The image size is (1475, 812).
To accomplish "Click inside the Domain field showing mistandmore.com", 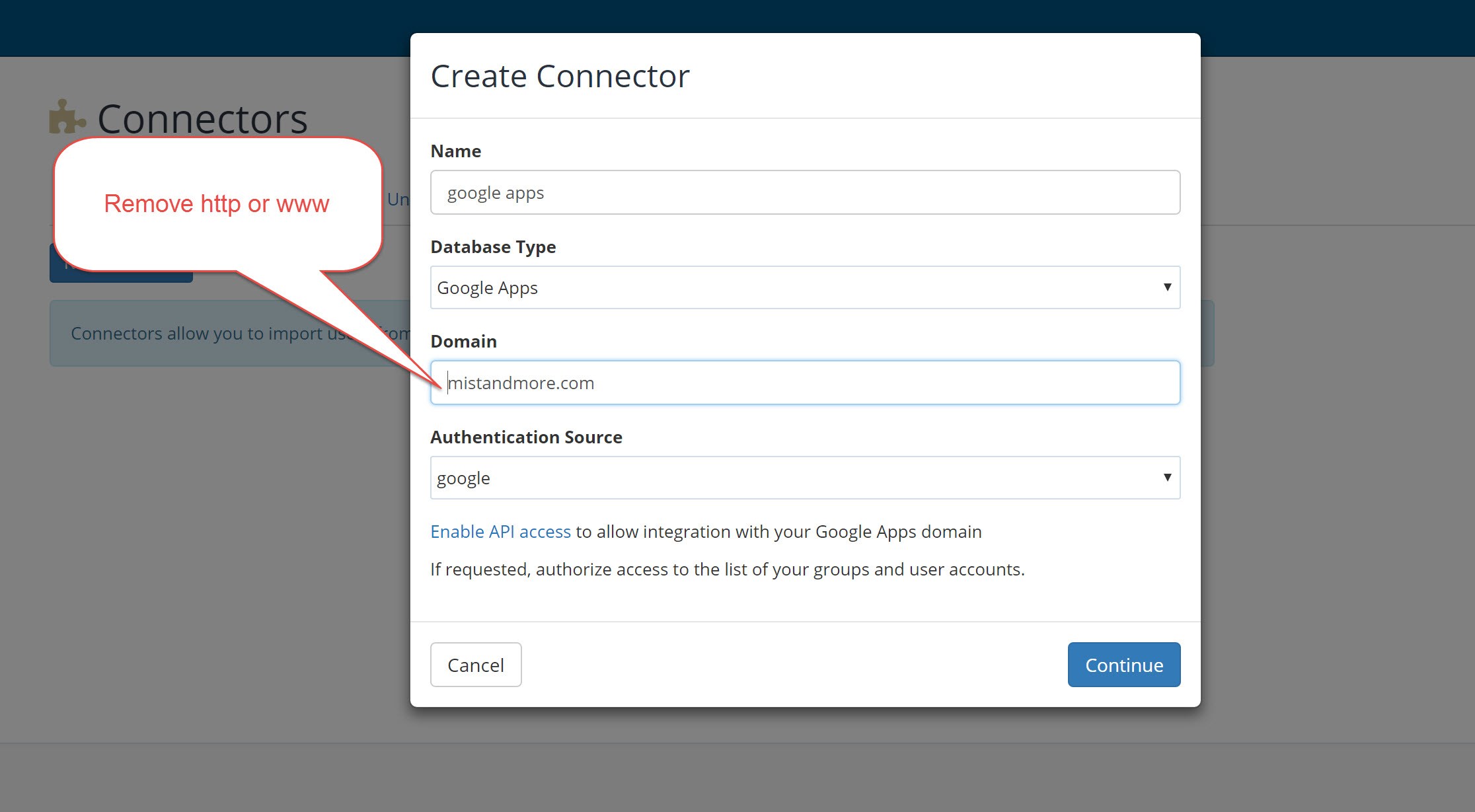I will [x=805, y=382].
